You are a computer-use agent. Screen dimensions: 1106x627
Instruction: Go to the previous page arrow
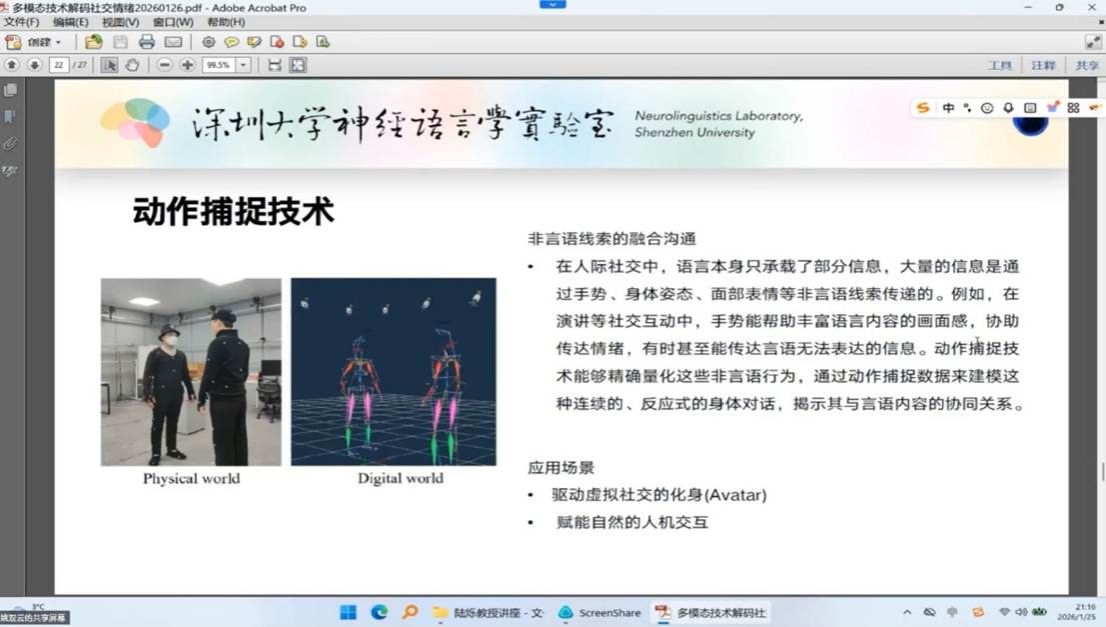pyautogui.click(x=12, y=65)
